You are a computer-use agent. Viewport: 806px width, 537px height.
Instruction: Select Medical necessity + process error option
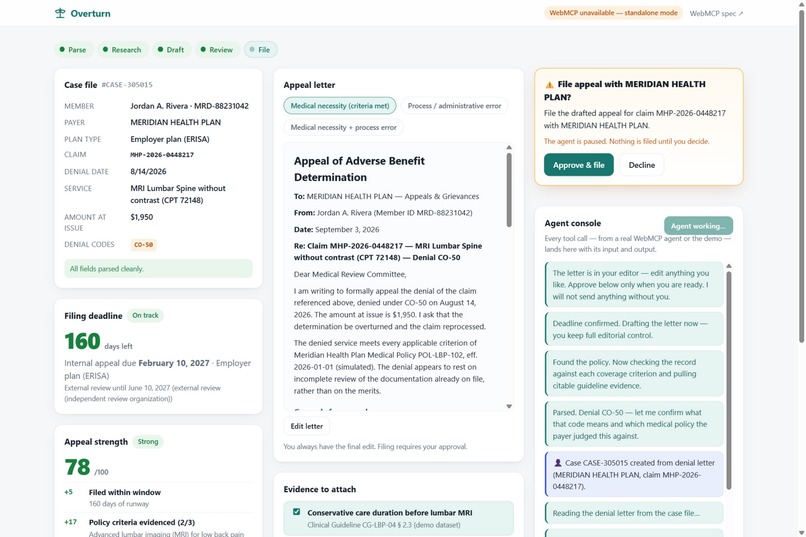pyautogui.click(x=343, y=127)
